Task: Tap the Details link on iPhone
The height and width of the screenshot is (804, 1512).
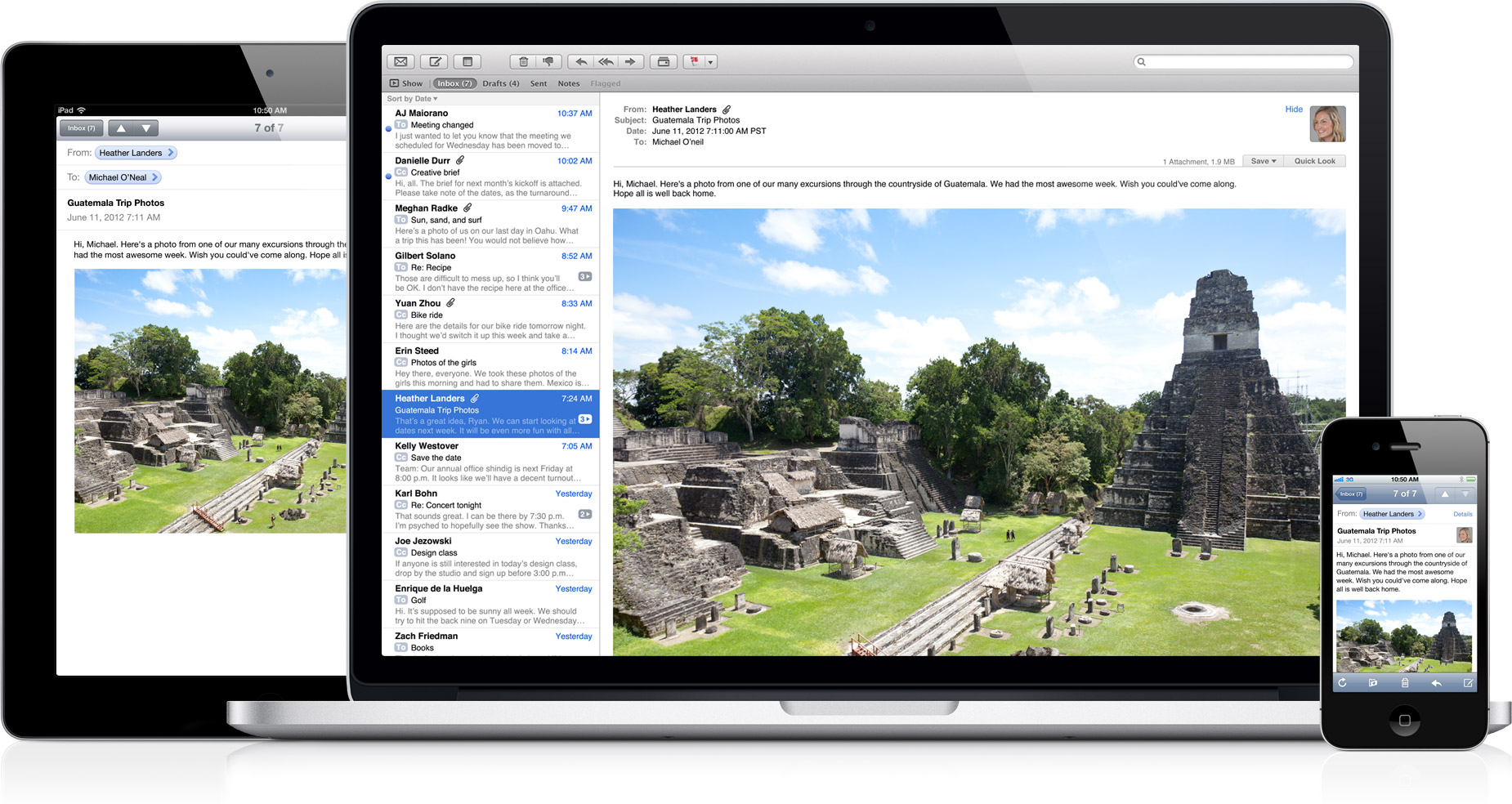Action: (1462, 515)
